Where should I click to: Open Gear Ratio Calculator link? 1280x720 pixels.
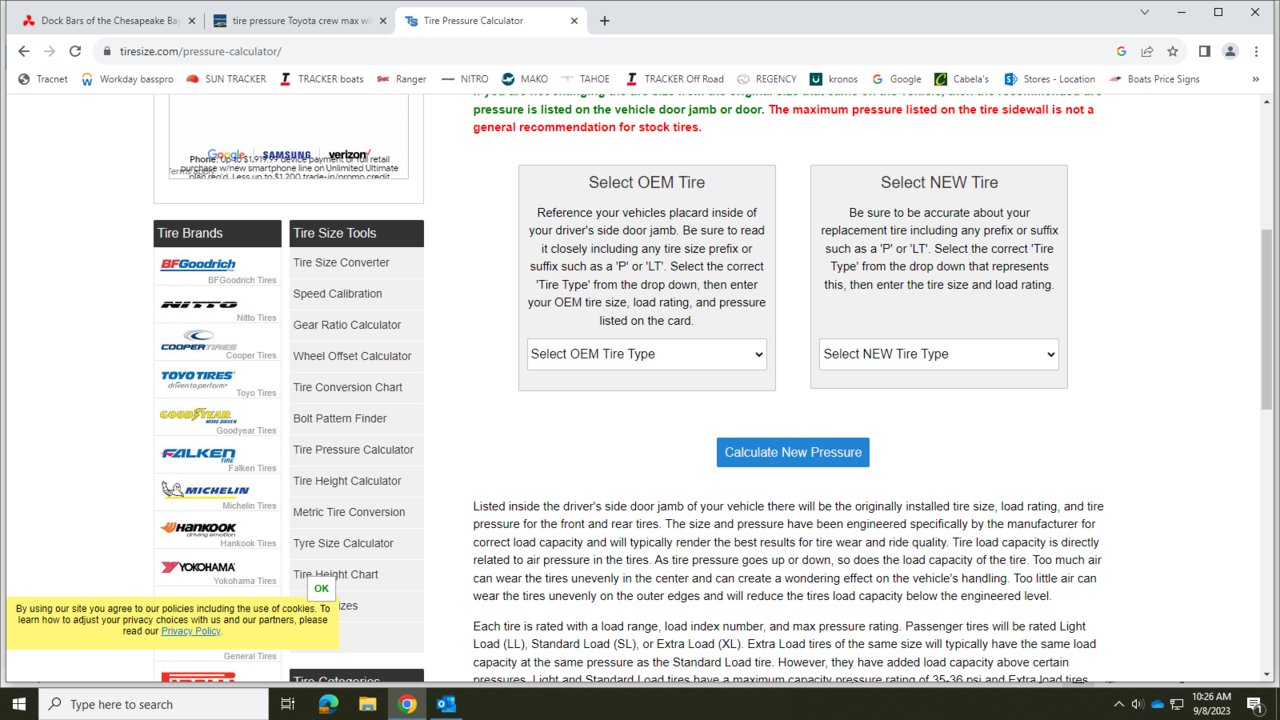pyautogui.click(x=347, y=324)
